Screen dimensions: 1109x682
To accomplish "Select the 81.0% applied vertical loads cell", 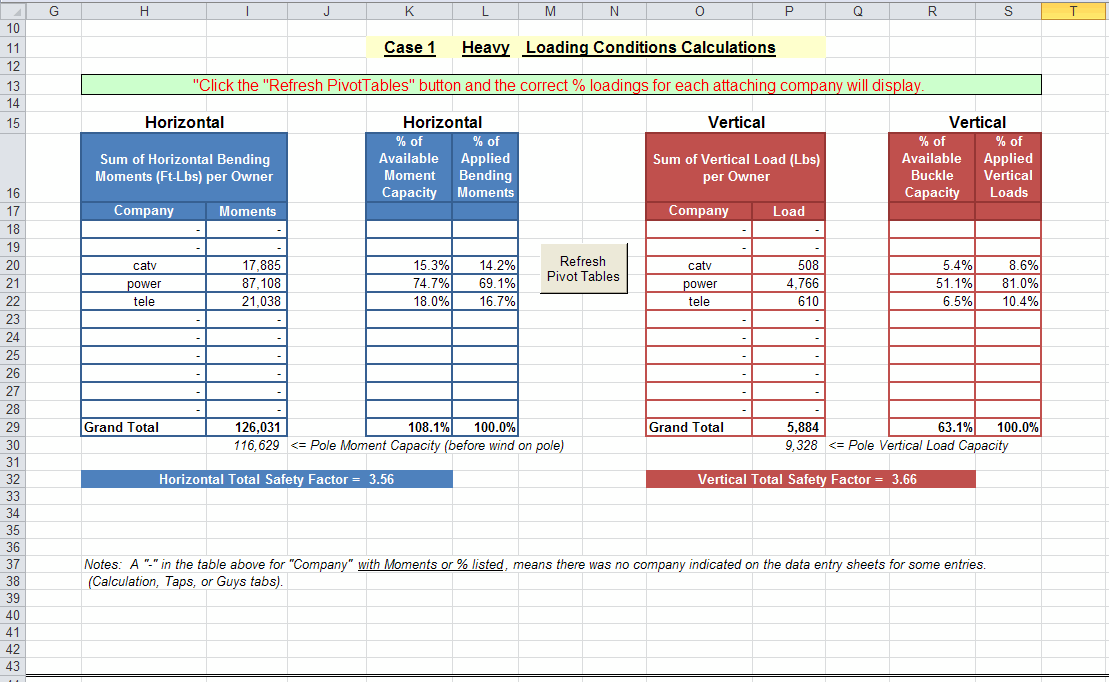I will click(x=1008, y=283).
